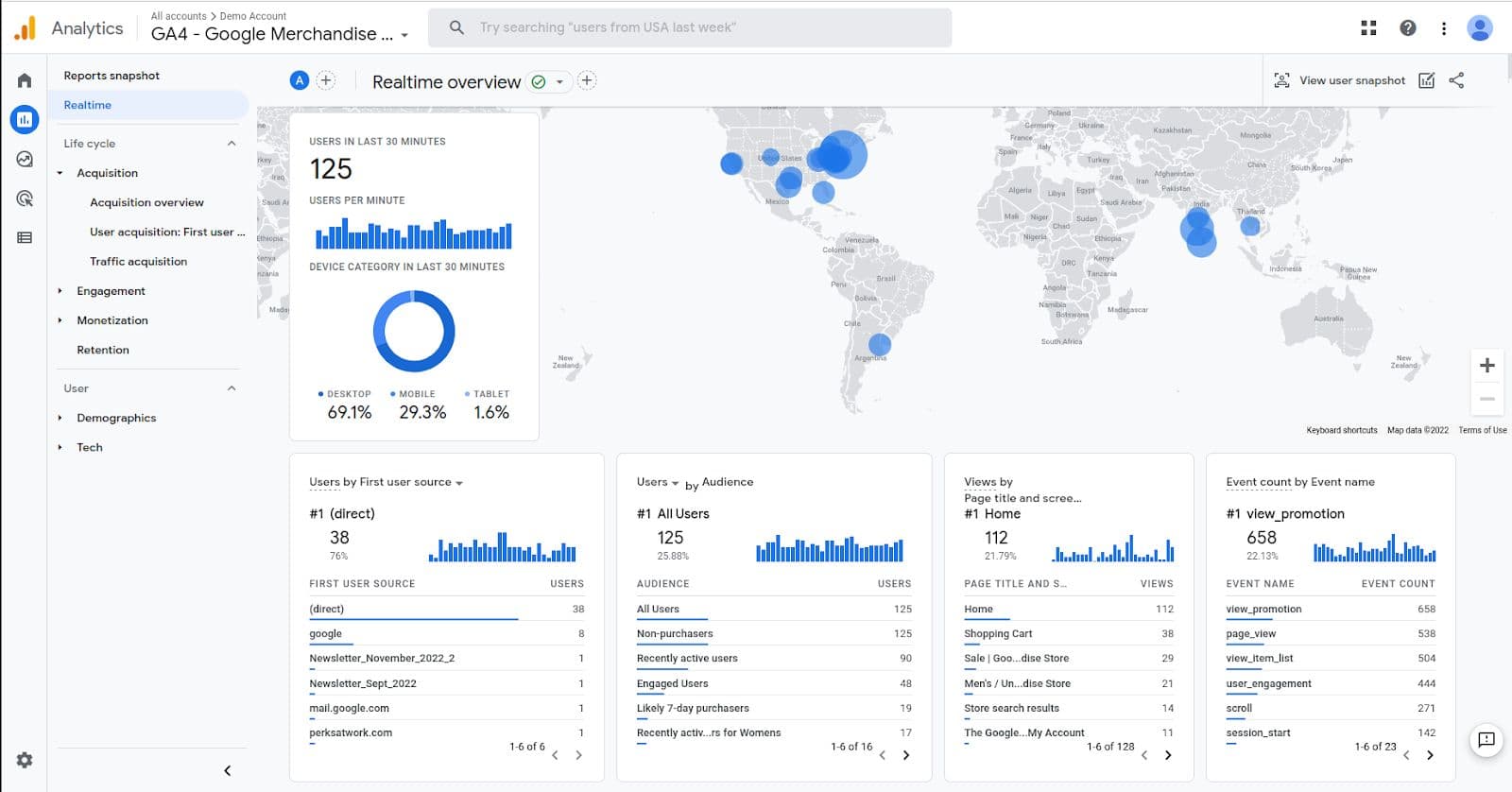Open the Help question mark icon
The width and height of the screenshot is (1512, 792).
coord(1408,28)
